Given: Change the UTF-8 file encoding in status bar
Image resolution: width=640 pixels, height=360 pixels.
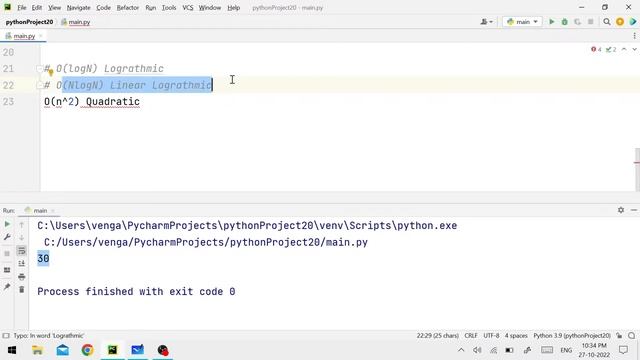Looking at the screenshot, I should click(491, 336).
